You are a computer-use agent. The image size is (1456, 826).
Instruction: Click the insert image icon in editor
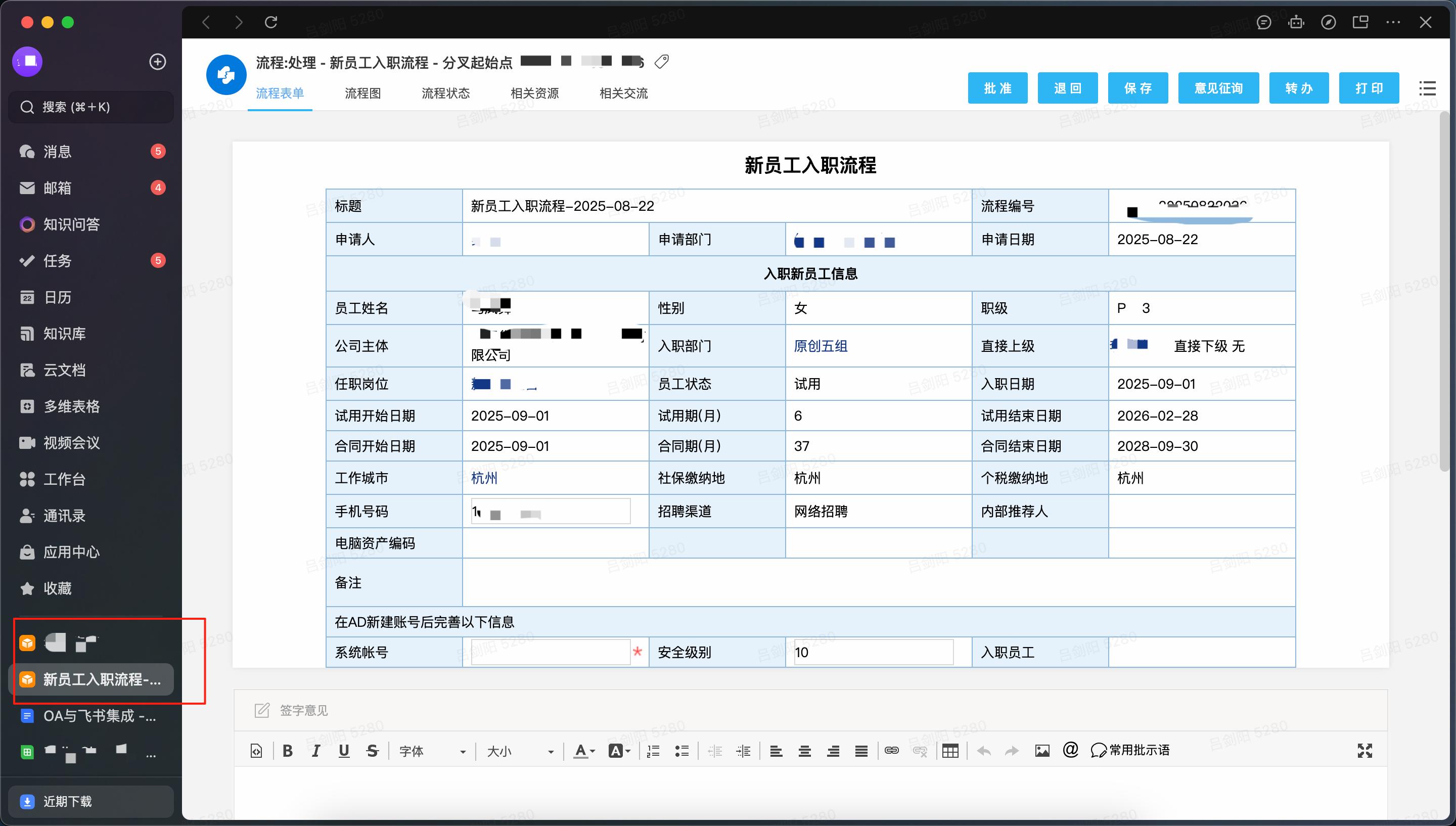point(1042,750)
